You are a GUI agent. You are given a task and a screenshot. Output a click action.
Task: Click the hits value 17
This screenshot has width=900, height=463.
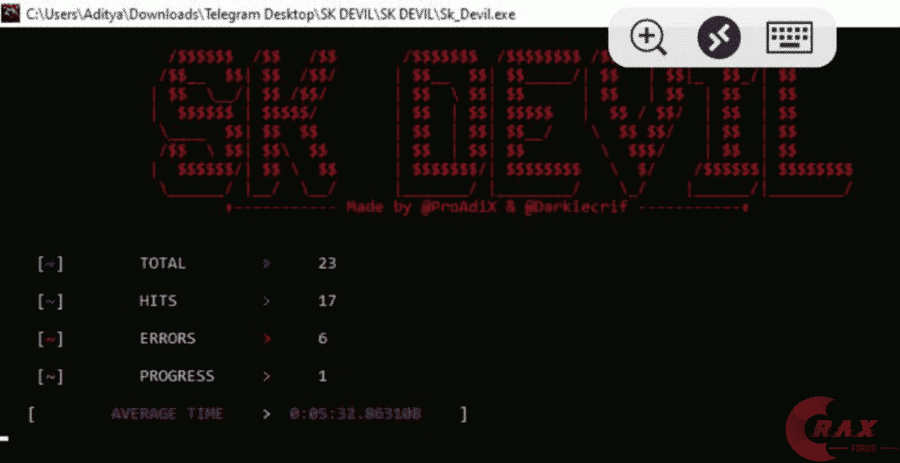(327, 301)
